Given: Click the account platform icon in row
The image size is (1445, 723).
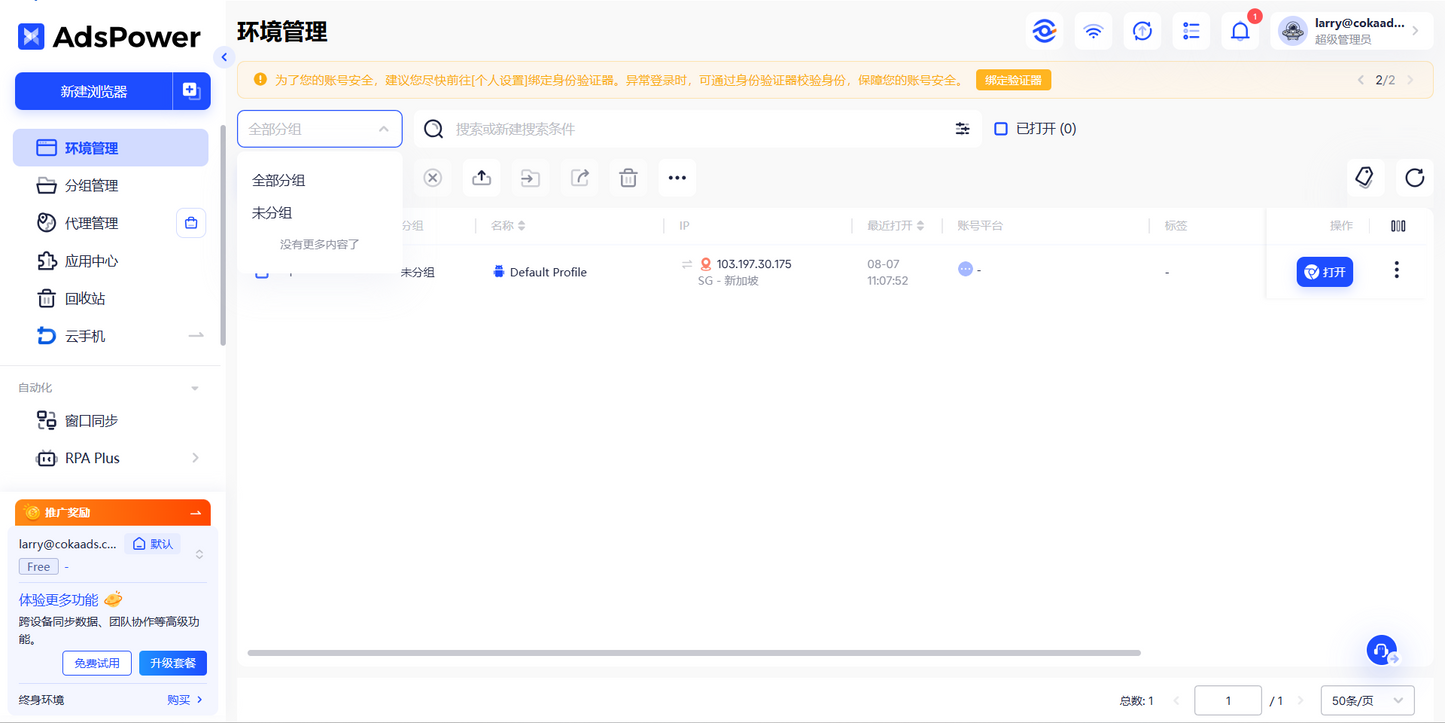Looking at the screenshot, I should (965, 269).
